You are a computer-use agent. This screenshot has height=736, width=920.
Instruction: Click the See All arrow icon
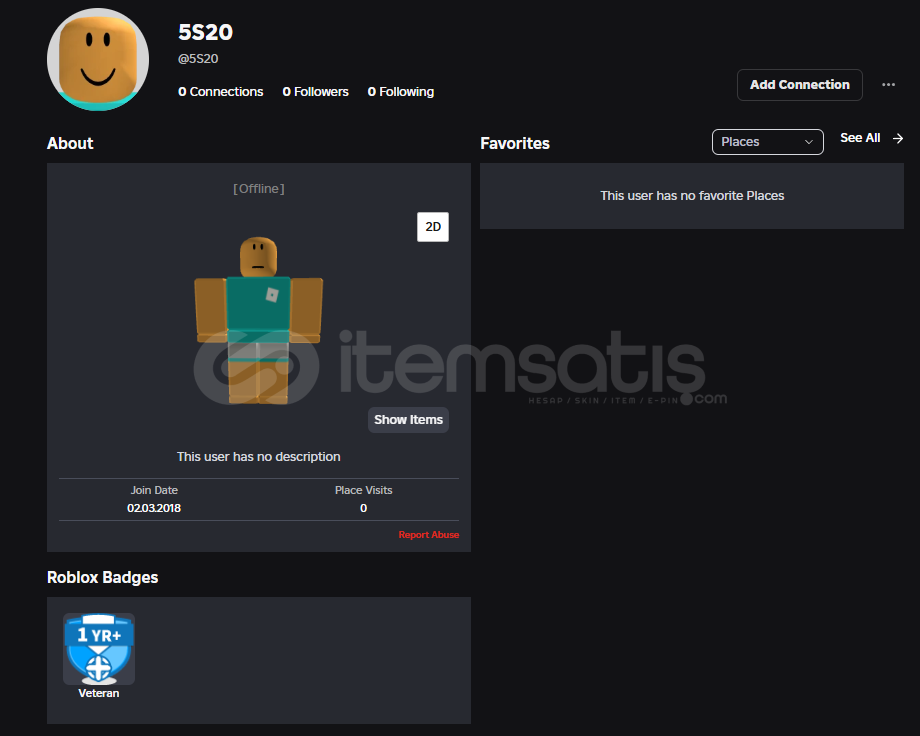pos(897,139)
